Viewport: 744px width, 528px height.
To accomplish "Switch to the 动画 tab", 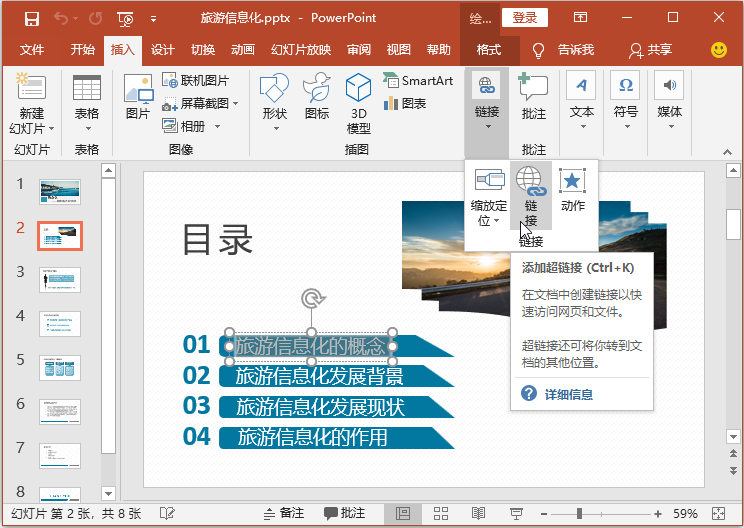I will click(x=243, y=50).
